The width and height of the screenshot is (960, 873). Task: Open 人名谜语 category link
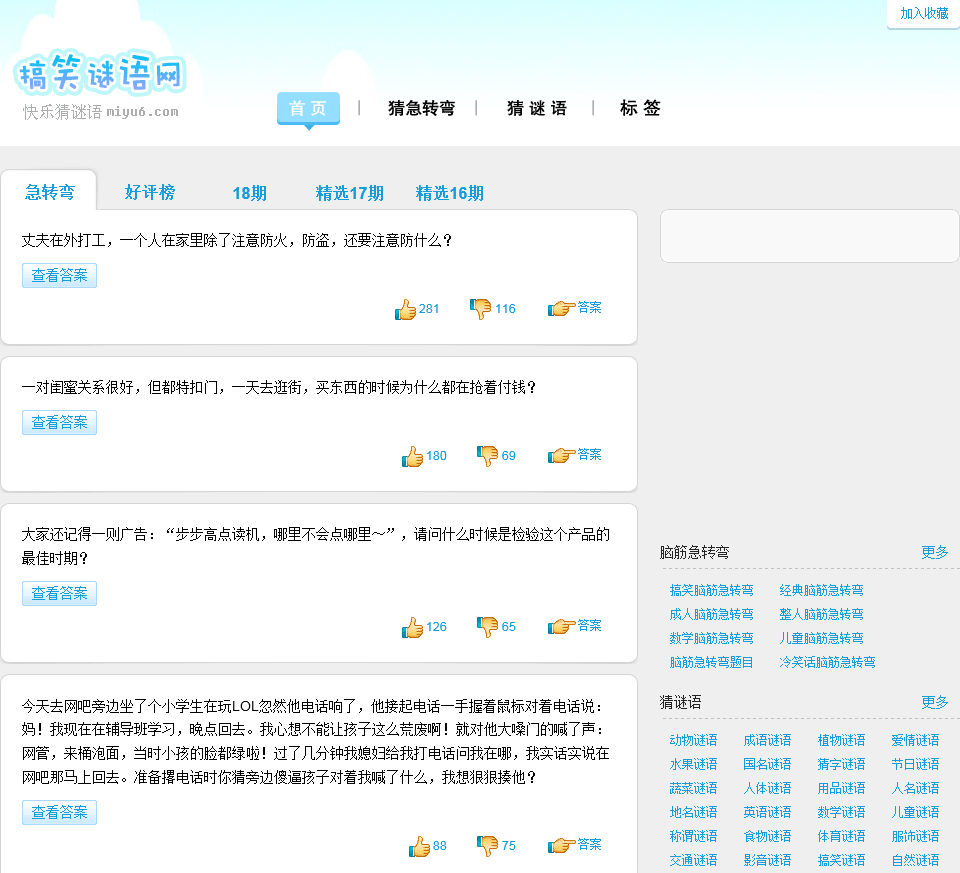(915, 788)
